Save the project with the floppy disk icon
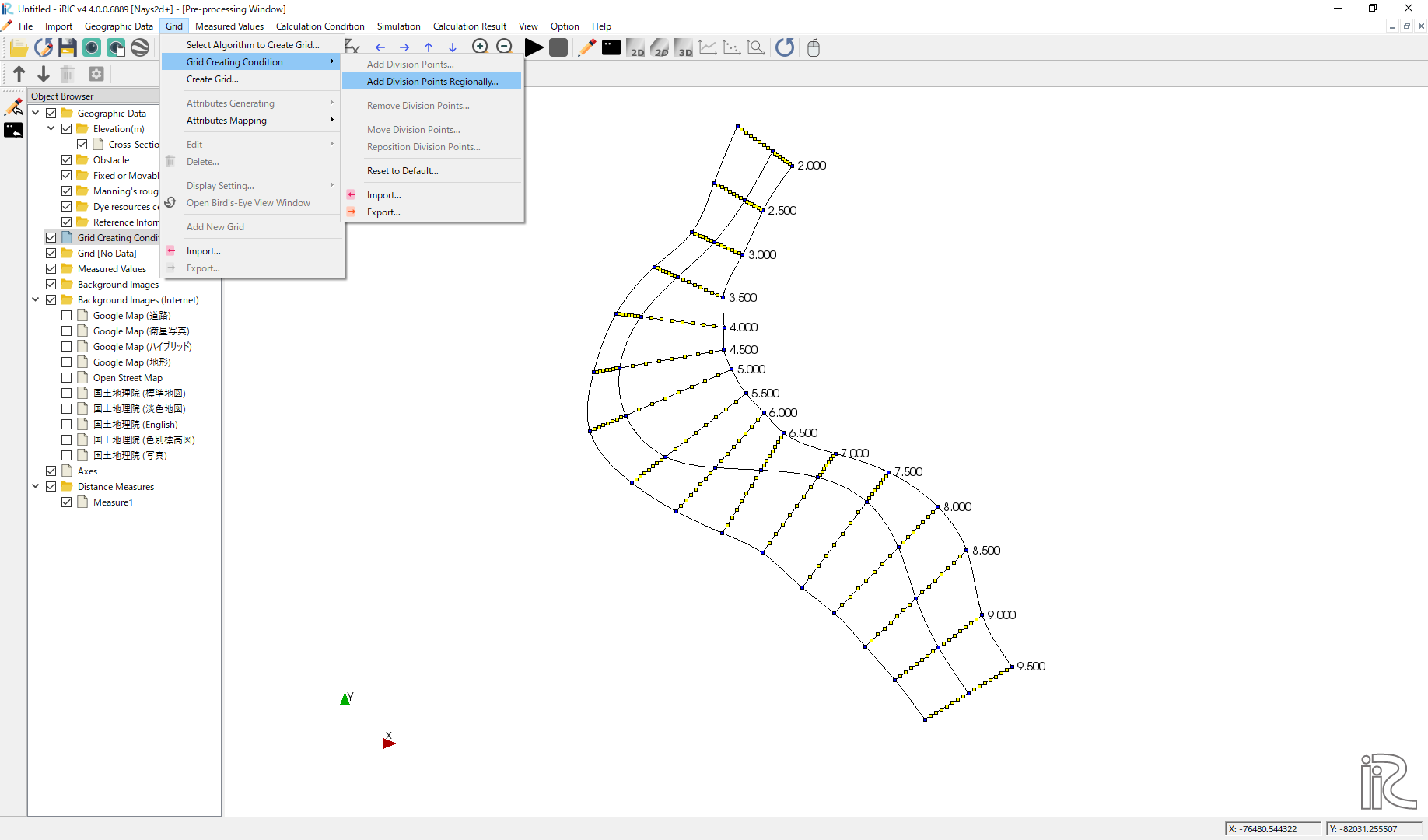This screenshot has height=840, width=1428. tap(68, 48)
